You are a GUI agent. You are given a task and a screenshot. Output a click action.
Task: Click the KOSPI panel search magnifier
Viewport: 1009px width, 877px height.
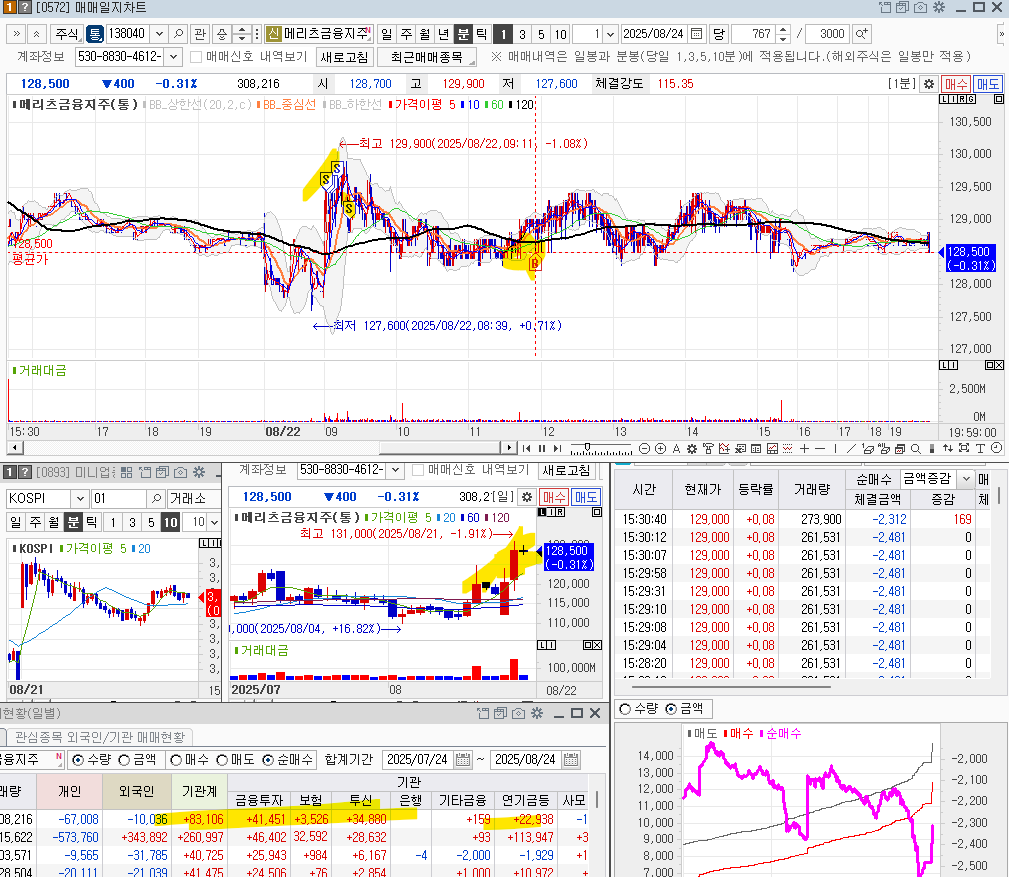tap(156, 498)
